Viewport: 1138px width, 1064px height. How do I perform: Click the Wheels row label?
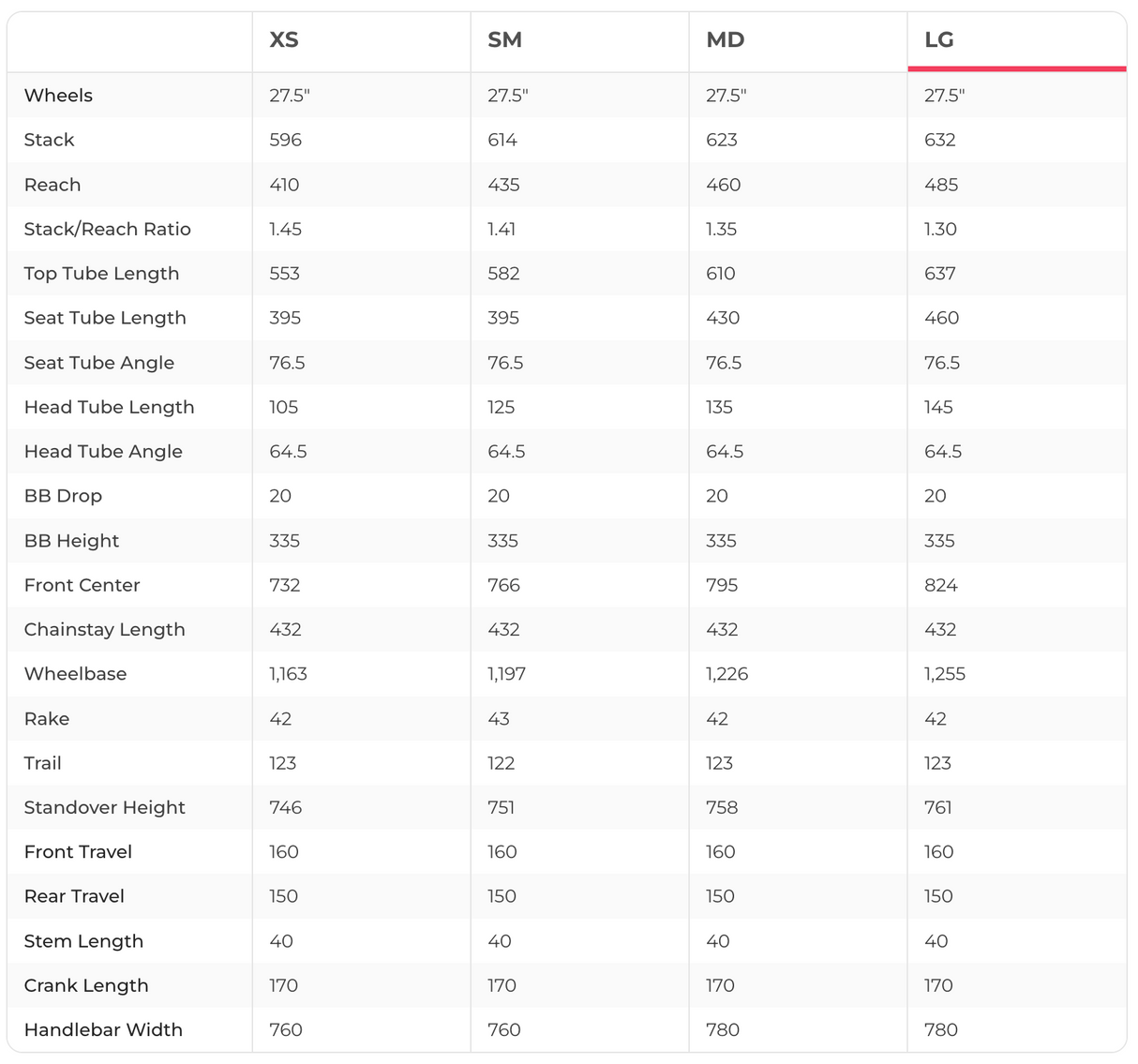(x=58, y=96)
